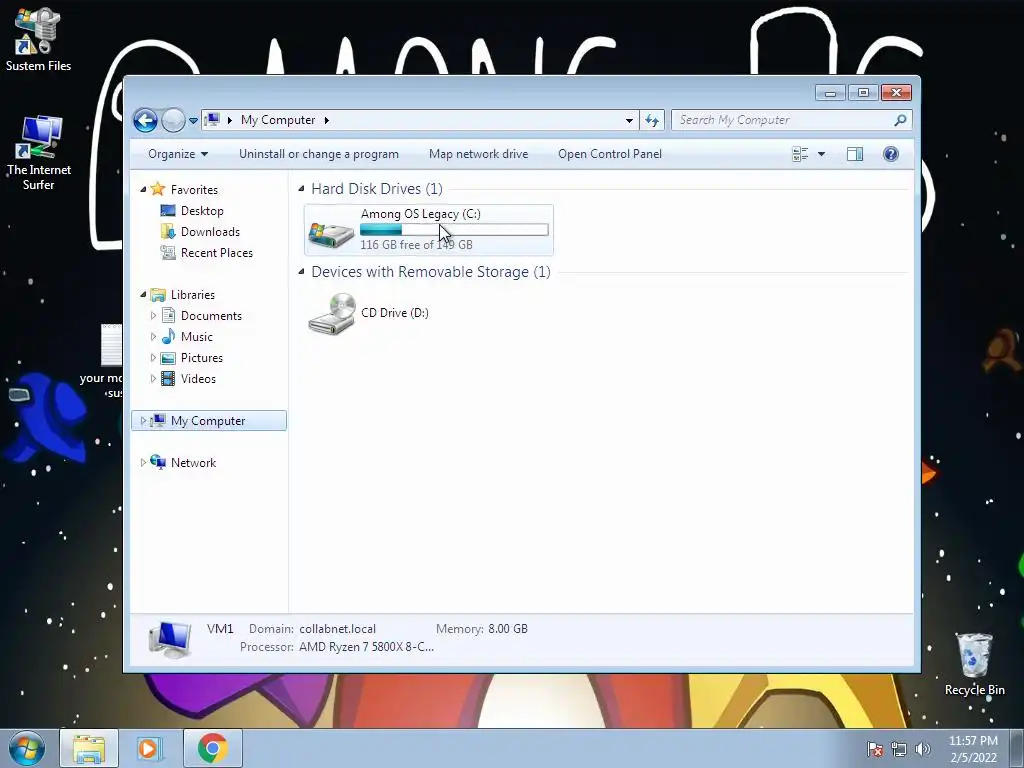Open the Start menu orb
The height and width of the screenshot is (768, 1024).
[x=27, y=748]
